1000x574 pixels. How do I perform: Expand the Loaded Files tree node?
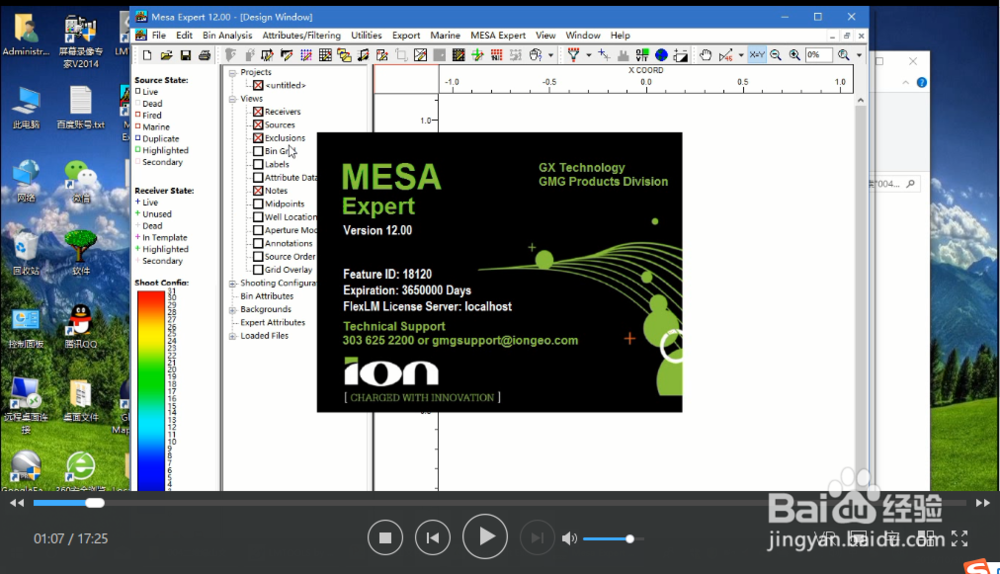point(233,336)
